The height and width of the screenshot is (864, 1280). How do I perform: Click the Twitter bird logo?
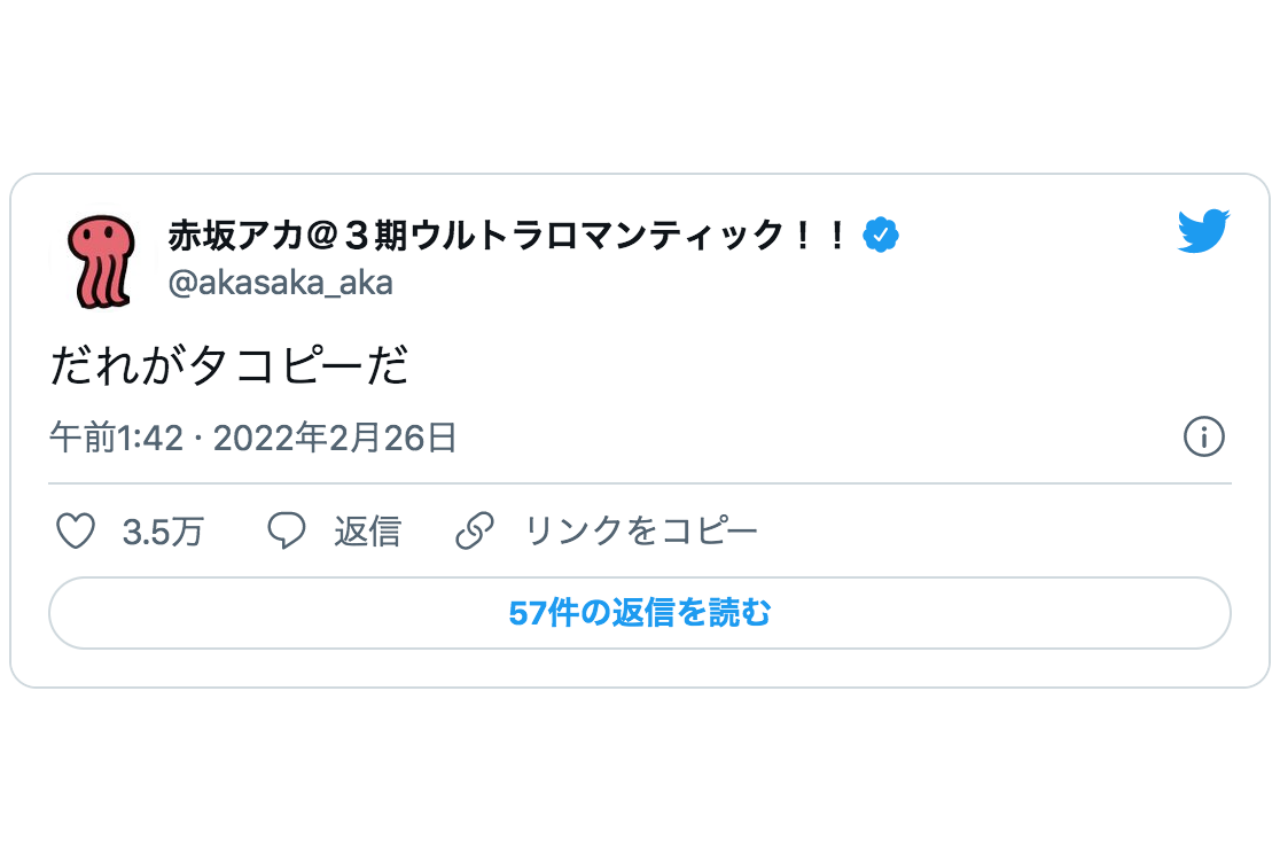(x=1203, y=232)
